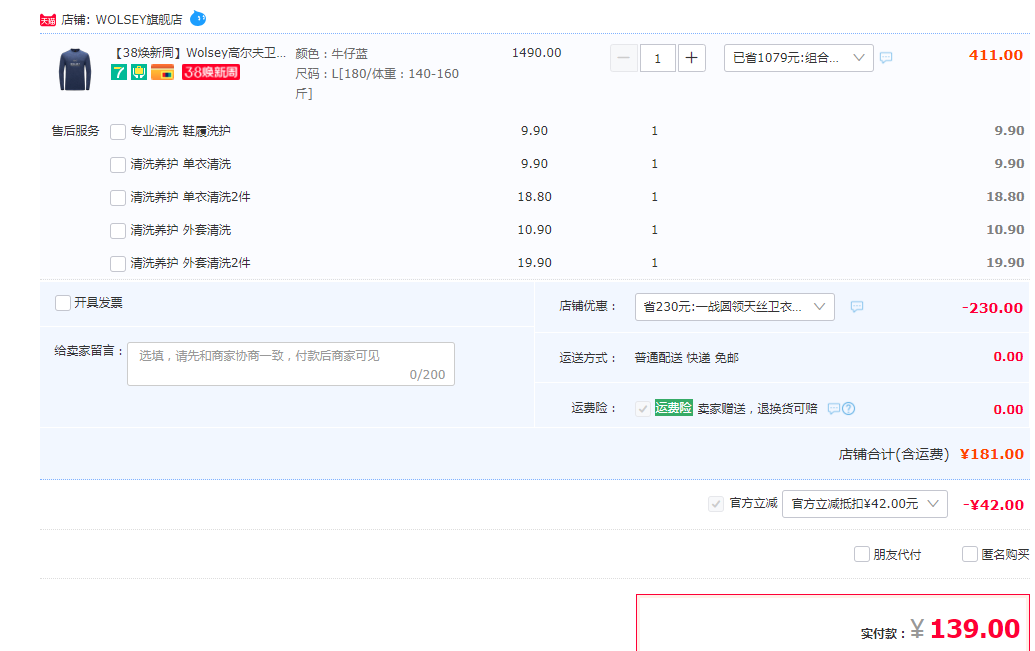1035x651 pixels.
Task: Click the 卖家赠送，退换货可赔 text
Action: 757,409
